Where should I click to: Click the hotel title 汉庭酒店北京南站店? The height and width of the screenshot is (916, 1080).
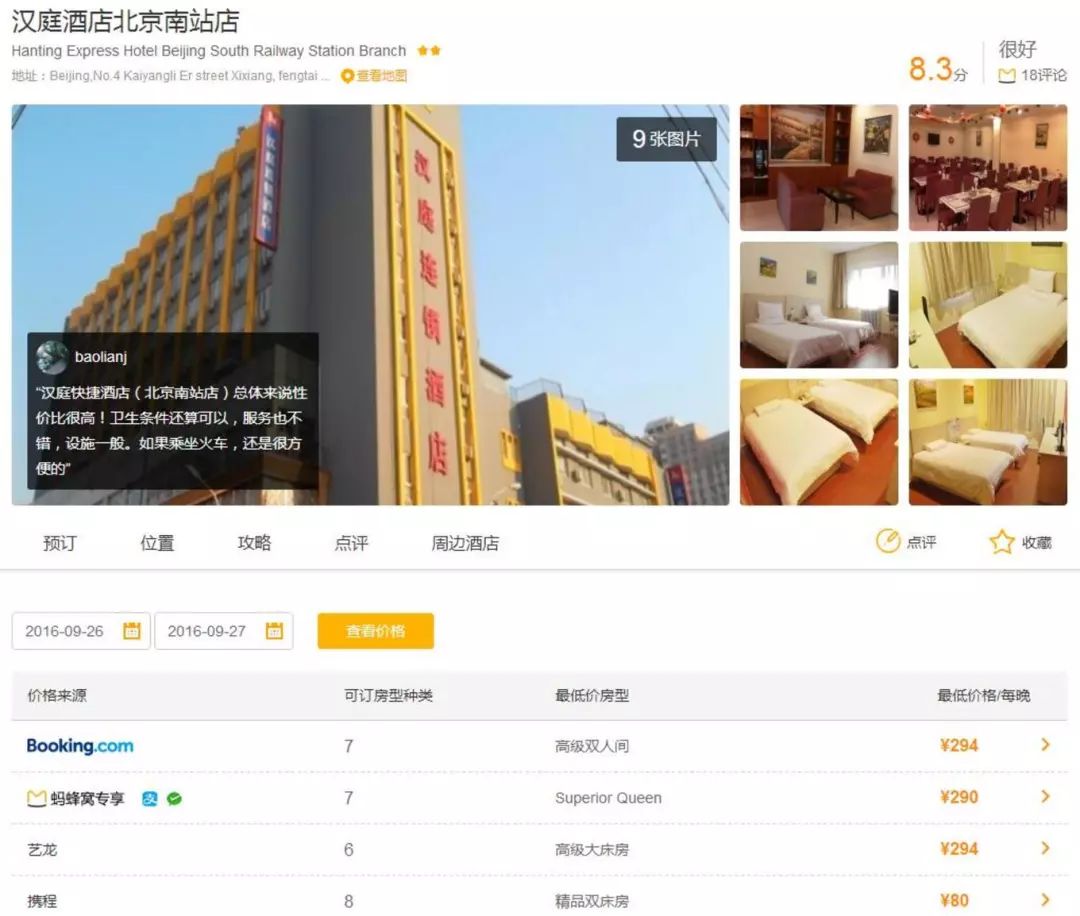125,21
